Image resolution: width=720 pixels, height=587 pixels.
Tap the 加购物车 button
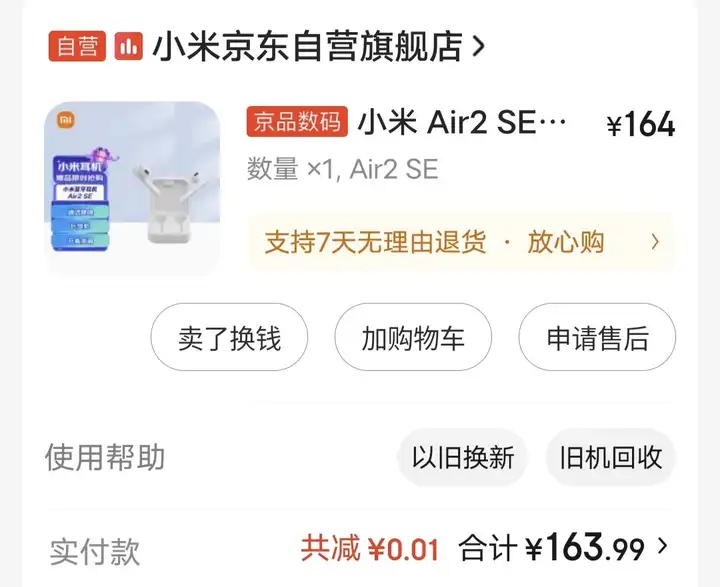pyautogui.click(x=413, y=337)
